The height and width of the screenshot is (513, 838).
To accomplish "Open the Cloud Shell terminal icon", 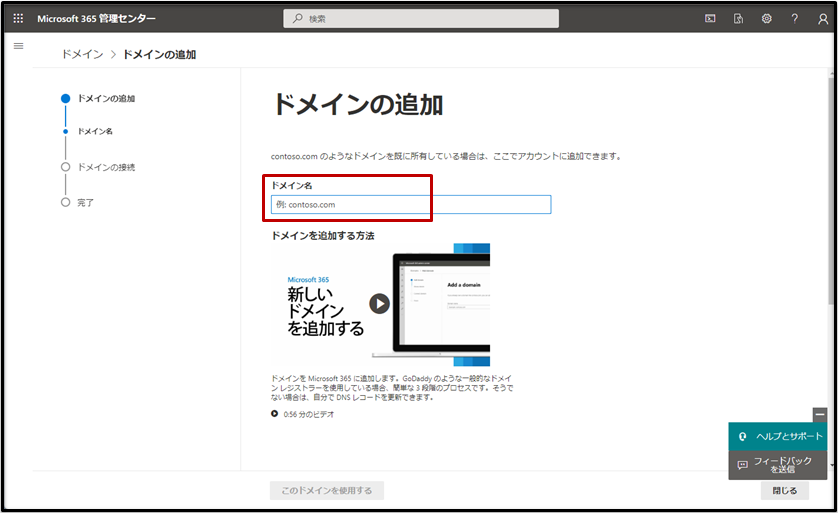I will coord(710,19).
